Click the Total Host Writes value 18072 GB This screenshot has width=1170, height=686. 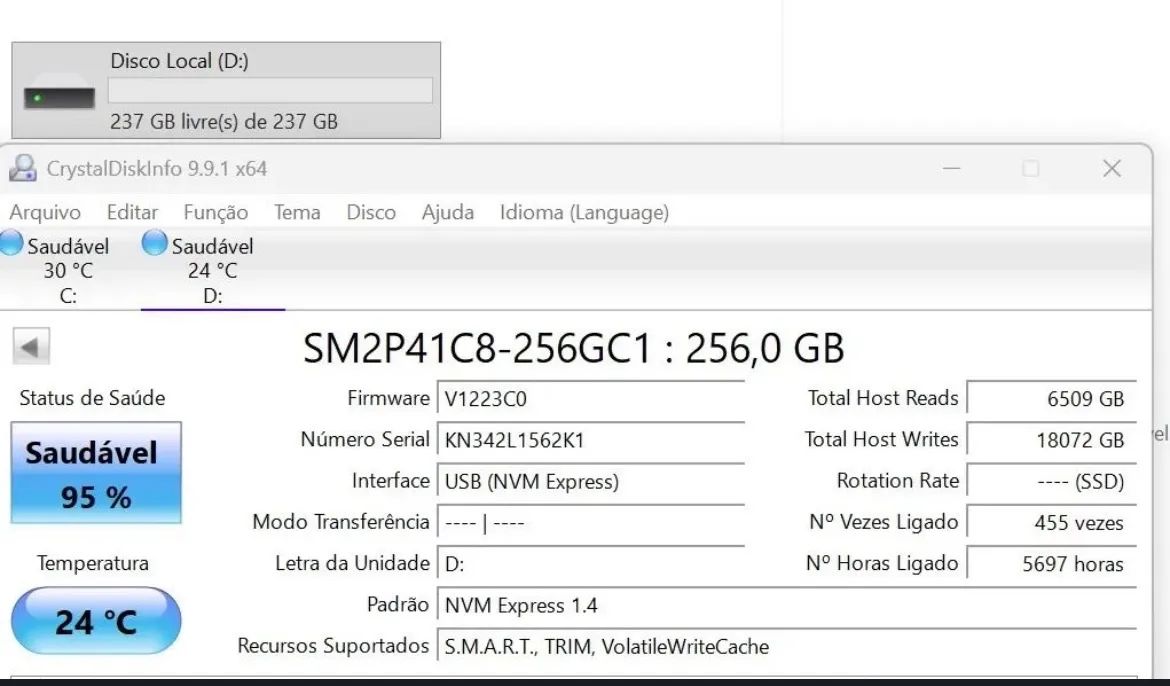click(x=1052, y=440)
